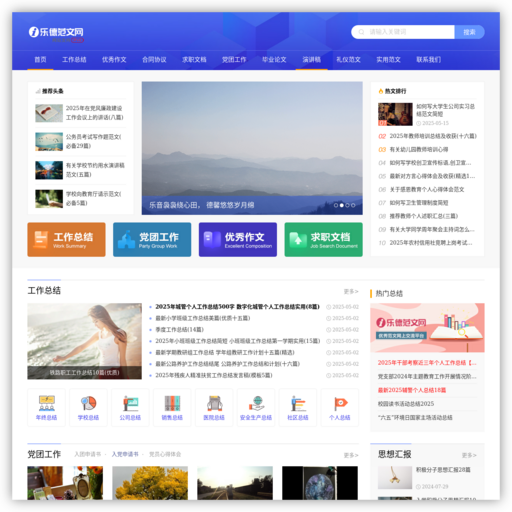
Task: Click the pink 乐德范文网 promo banner
Action: pos(427,328)
